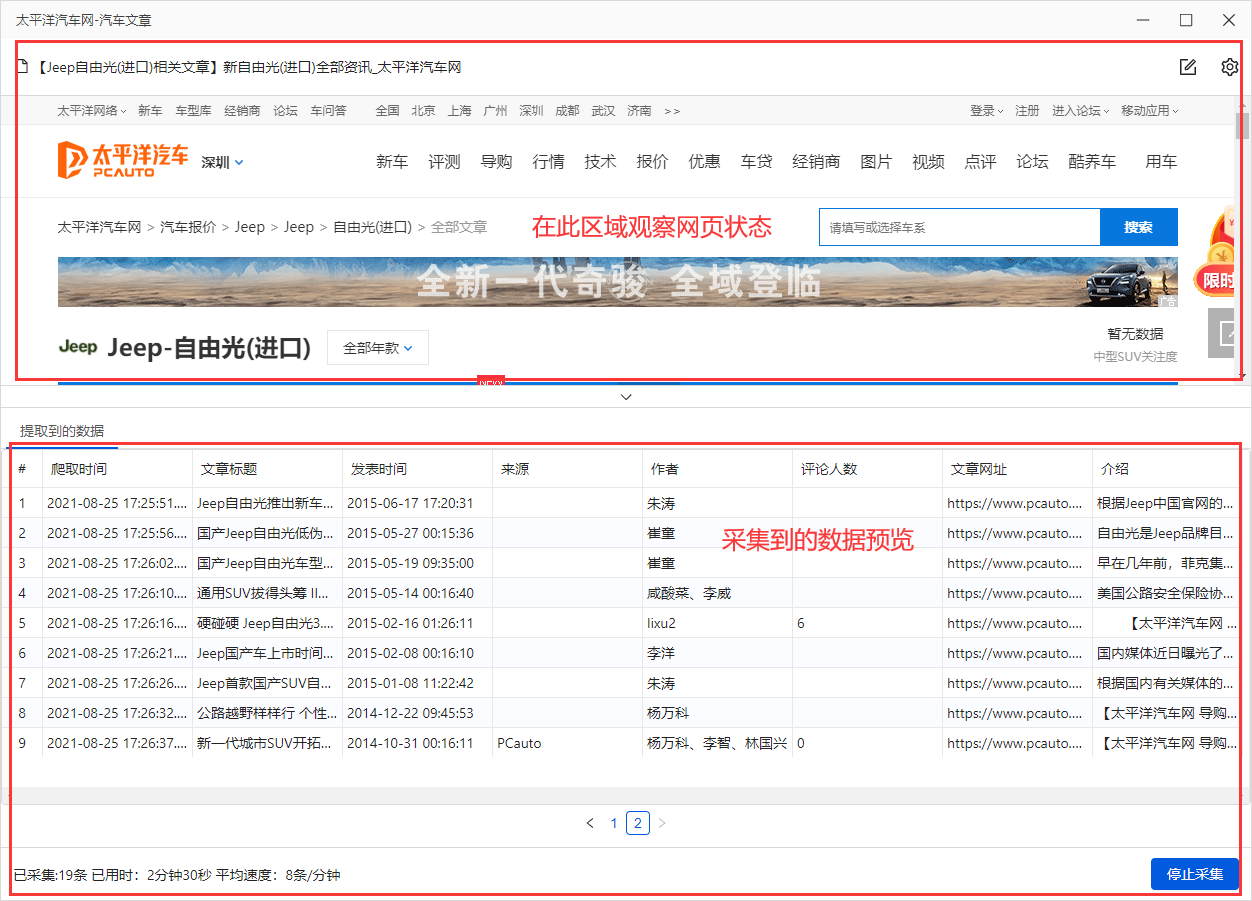Click the Nissan banner advertisement
The width and height of the screenshot is (1252, 901).
point(617,282)
